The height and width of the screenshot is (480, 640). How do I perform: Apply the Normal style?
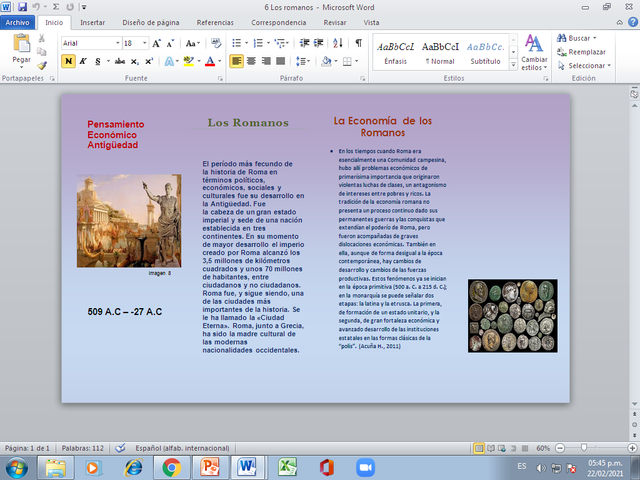440,53
